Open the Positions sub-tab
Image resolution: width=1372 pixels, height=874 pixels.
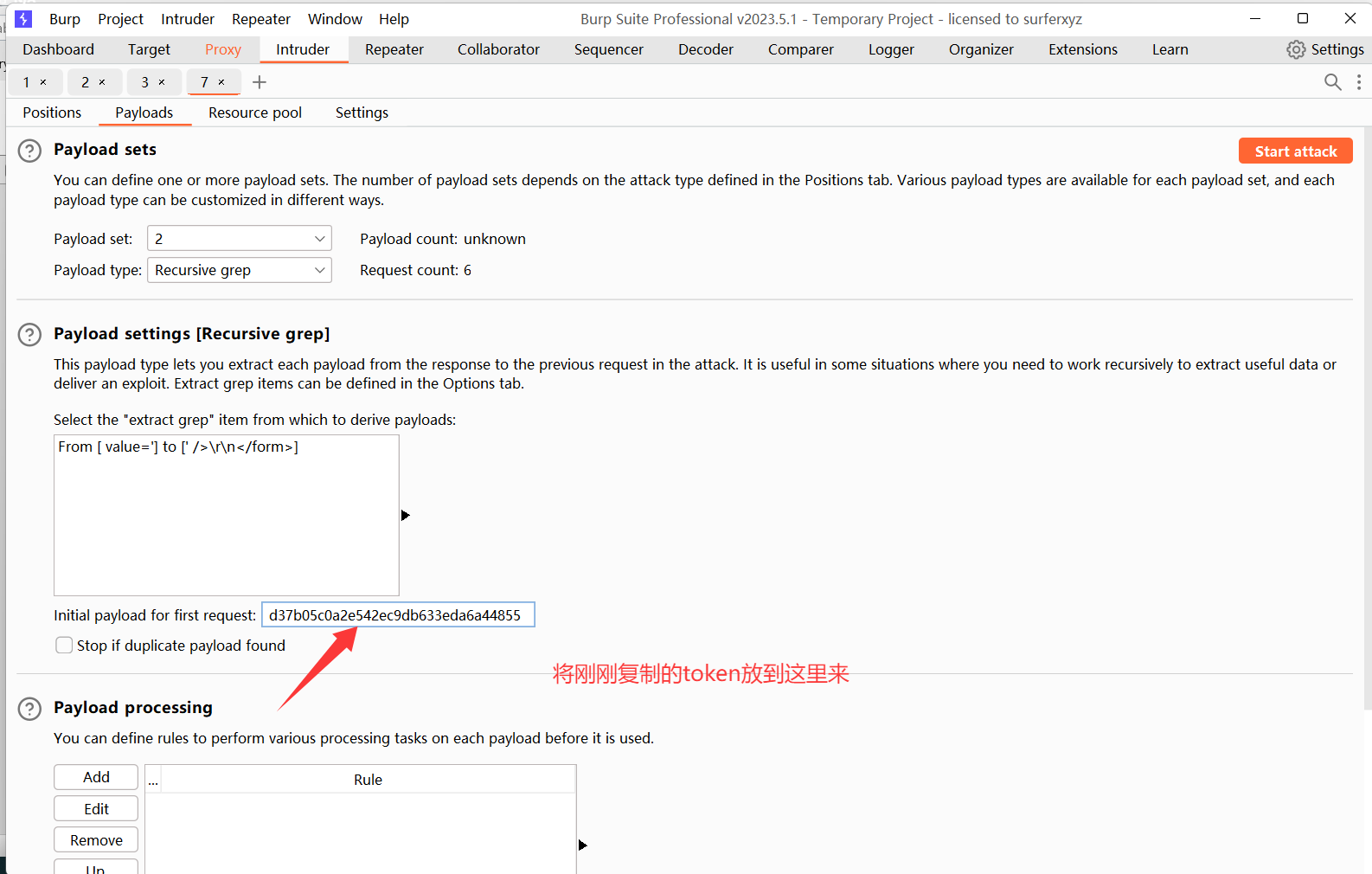coord(52,112)
